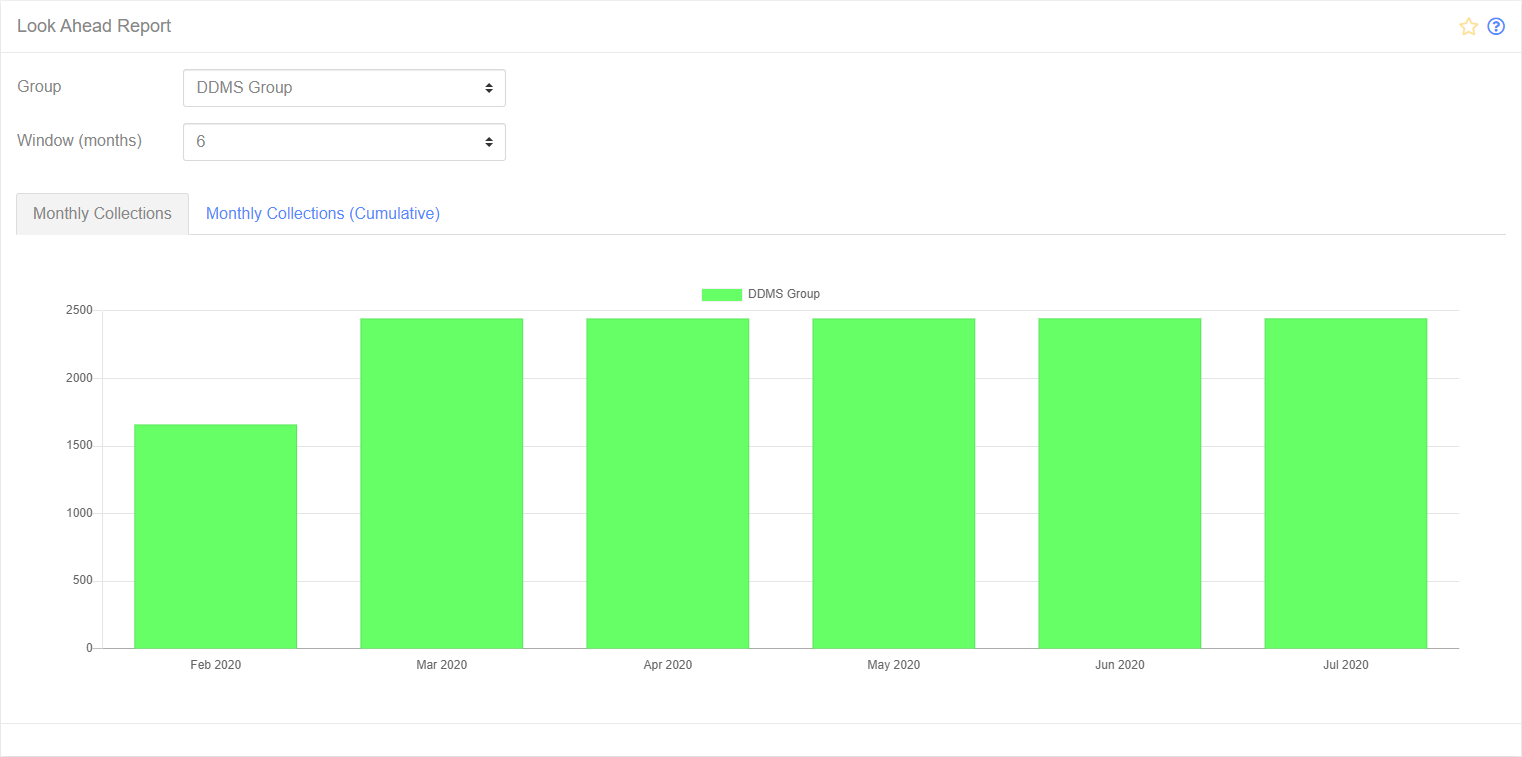1522x757 pixels.
Task: Click the 1000 y-axis value
Action: coord(80,513)
